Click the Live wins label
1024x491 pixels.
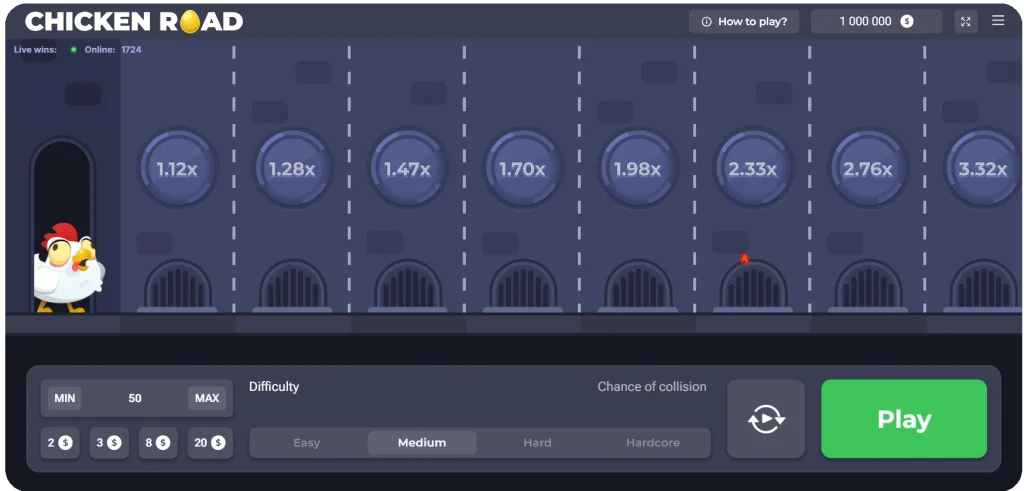(x=35, y=50)
